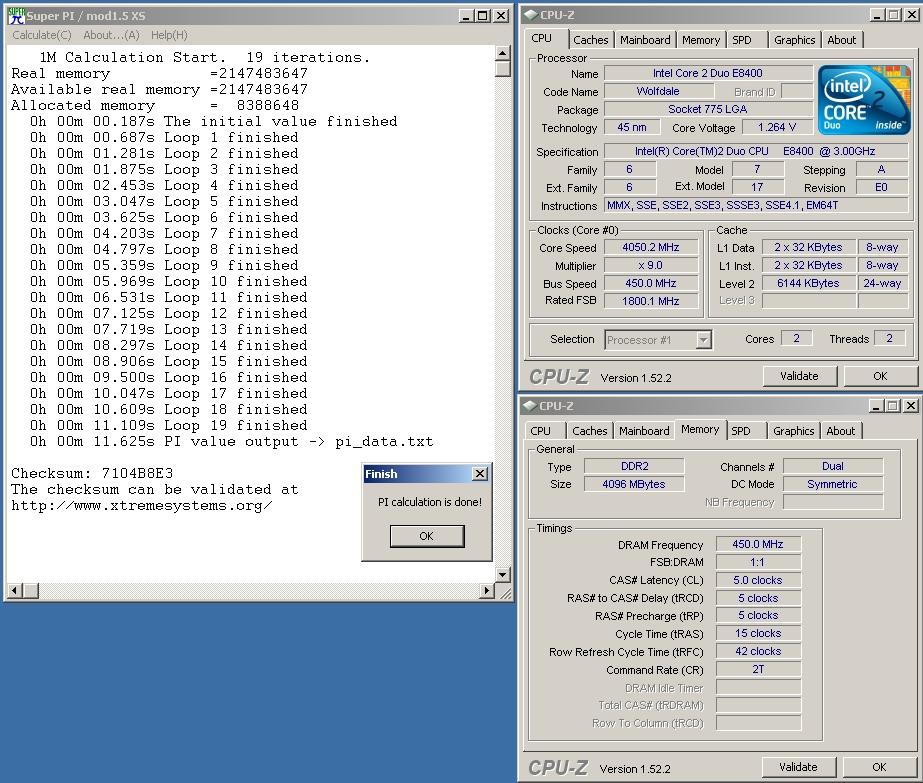Switch to Graphics tab in bottom CPU-Z
This screenshot has height=783, width=923.
click(x=793, y=431)
